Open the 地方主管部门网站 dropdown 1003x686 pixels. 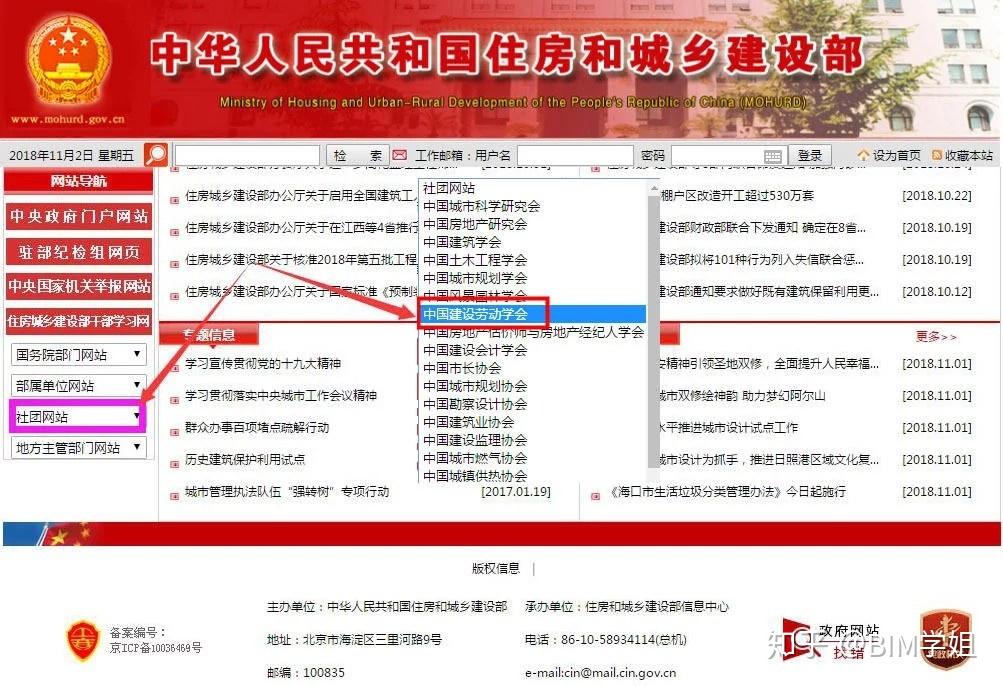(x=79, y=448)
